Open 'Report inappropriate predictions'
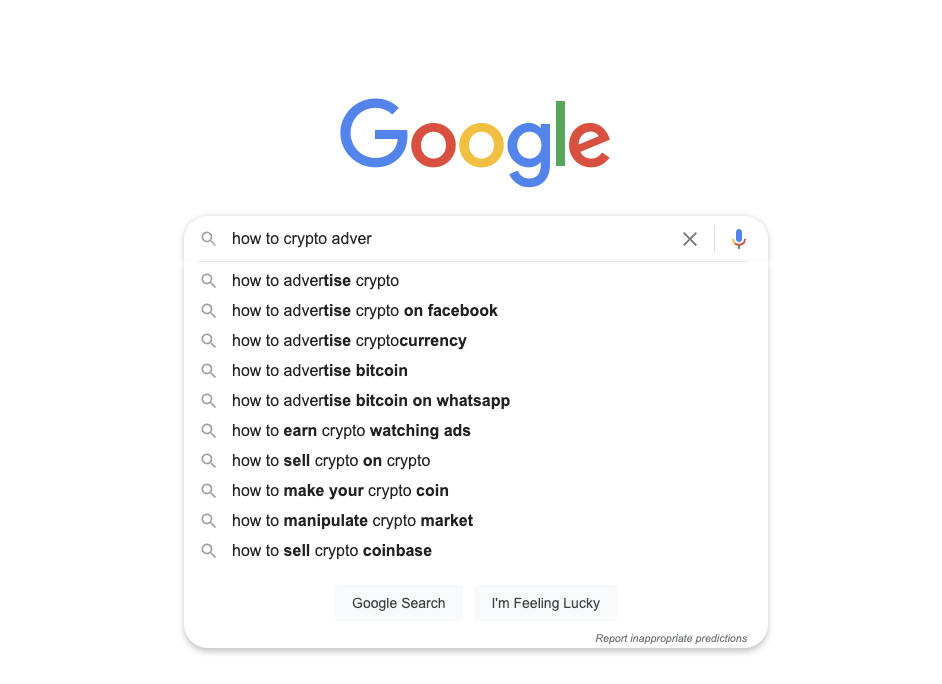Viewport: 942px width, 684px height. [671, 638]
